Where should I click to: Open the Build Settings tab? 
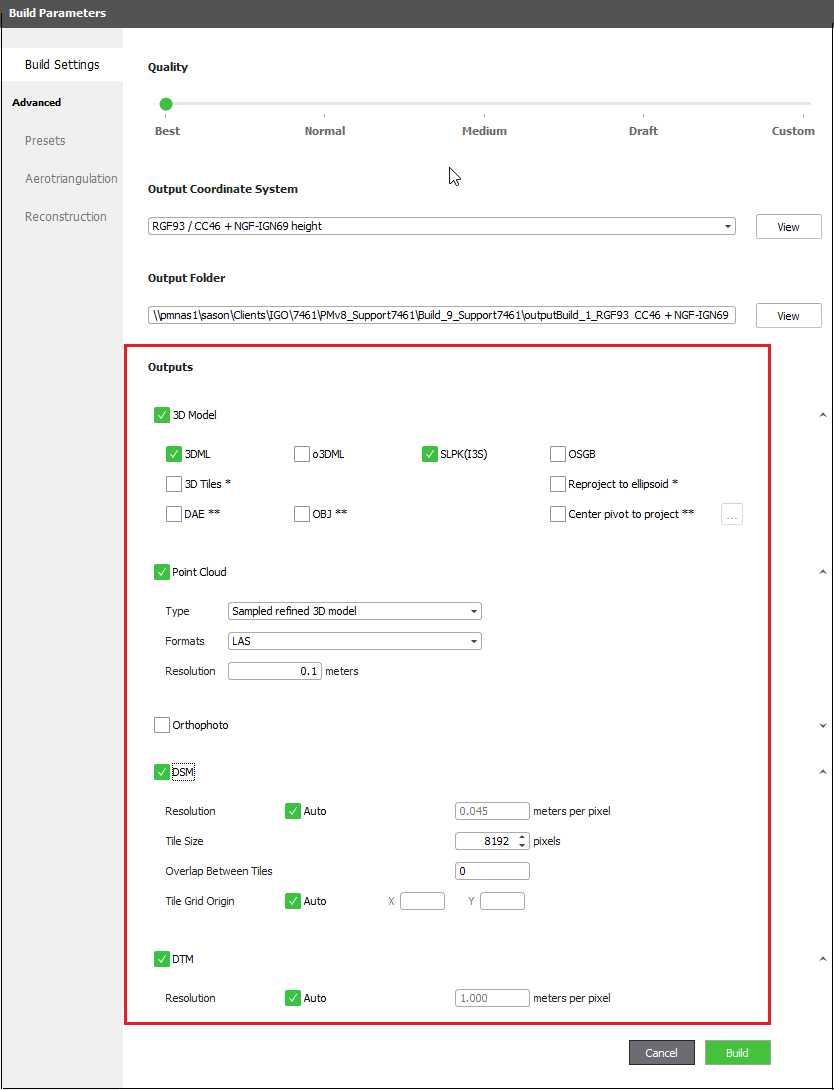(x=62, y=65)
